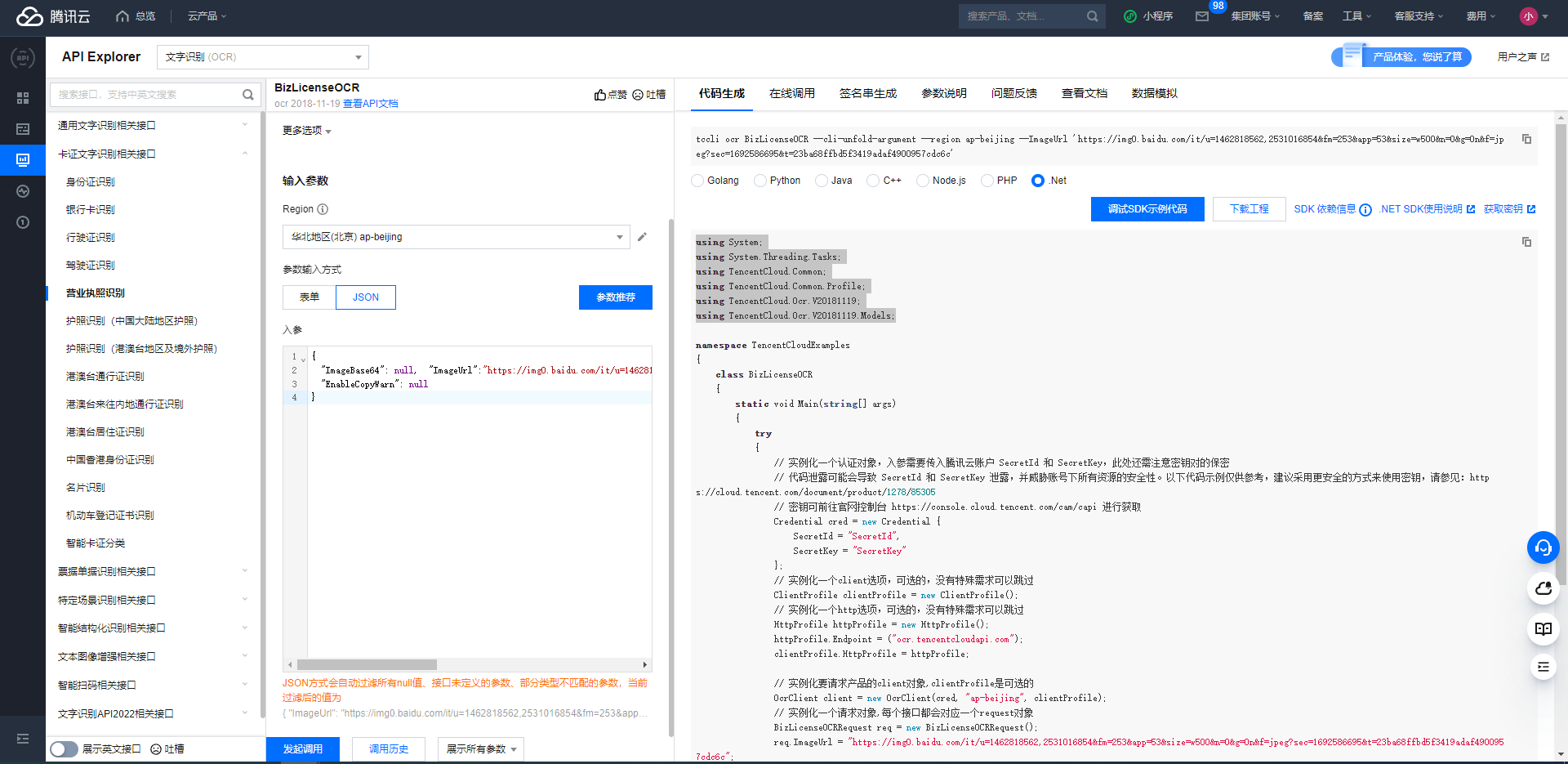
Task: Click the API circle icon in left sidebar
Action: point(23,58)
